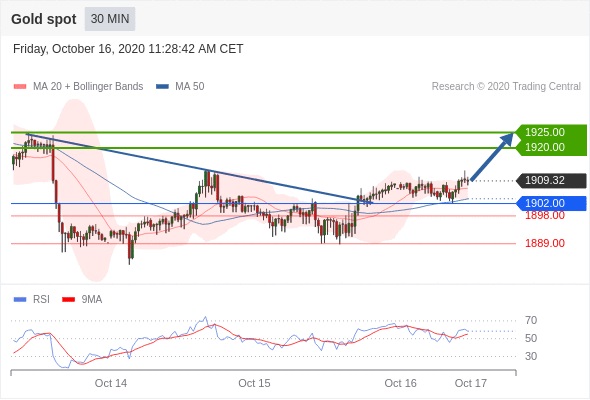Click the Gold spot title

44,19
